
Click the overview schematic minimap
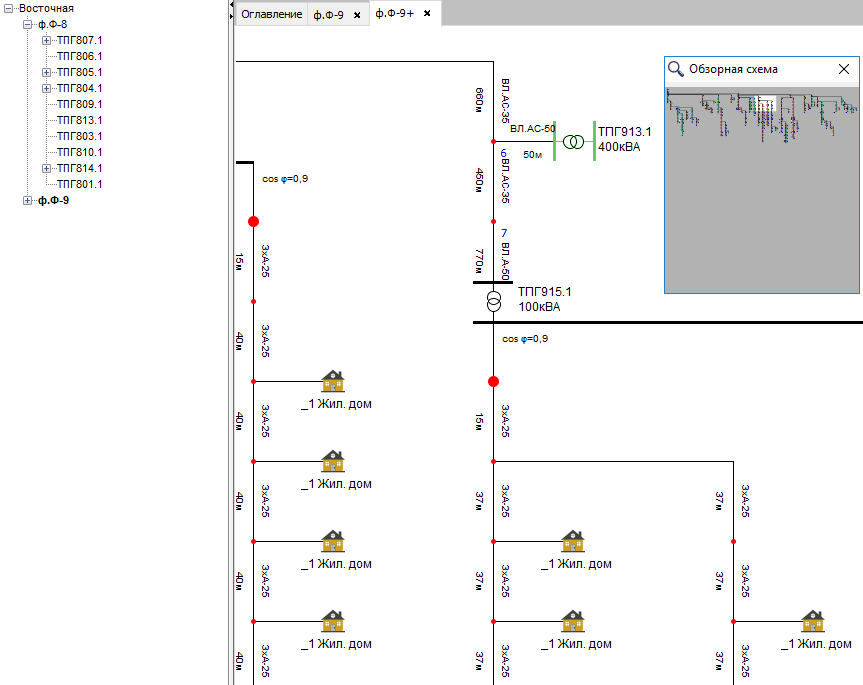(762, 190)
